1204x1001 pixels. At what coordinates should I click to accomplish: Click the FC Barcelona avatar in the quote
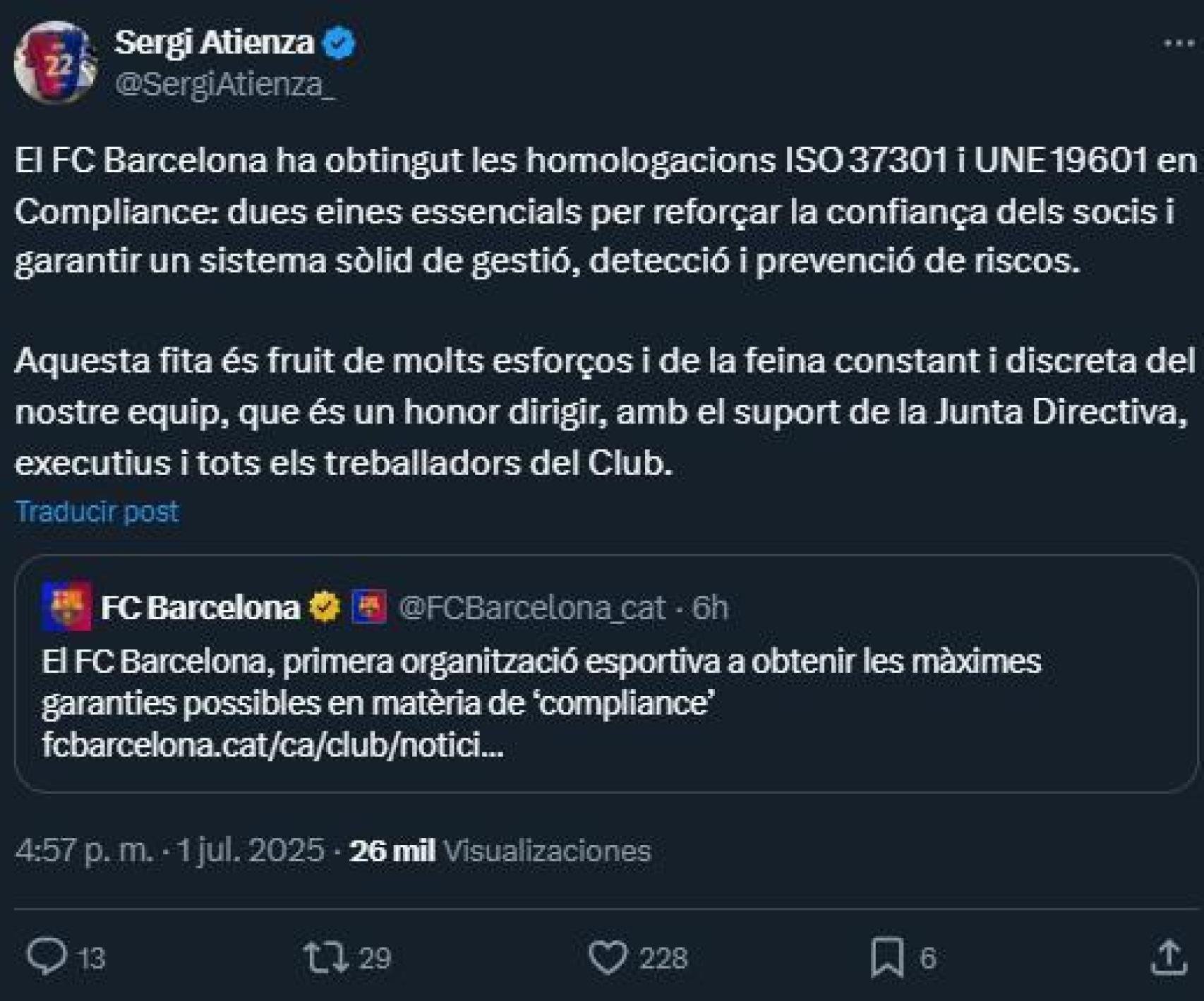(68, 606)
